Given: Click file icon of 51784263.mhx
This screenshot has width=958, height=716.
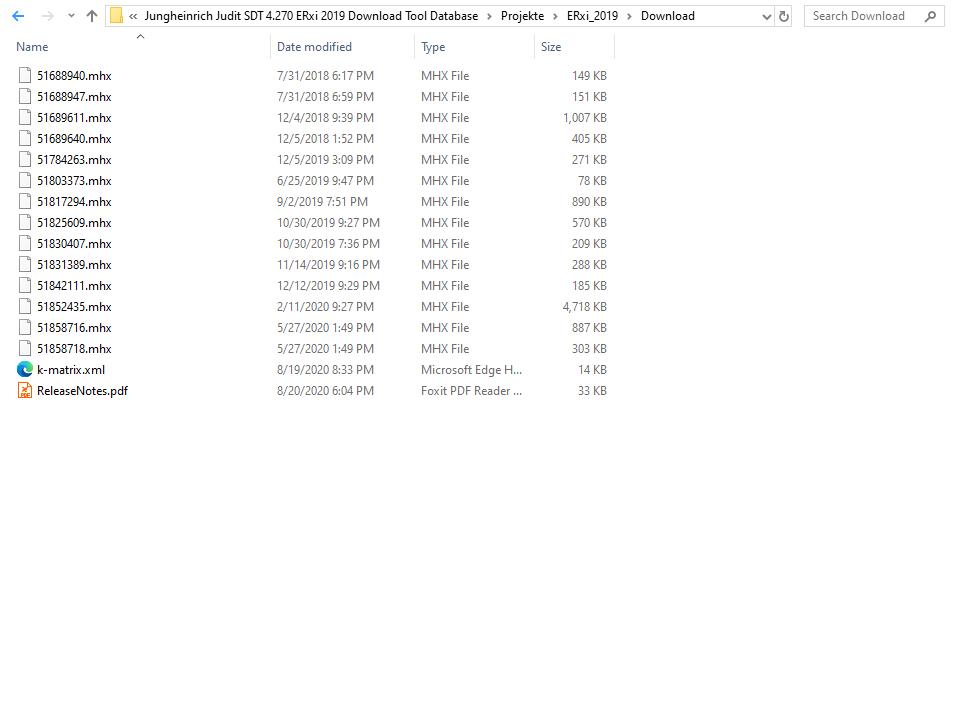Looking at the screenshot, I should (x=24, y=159).
